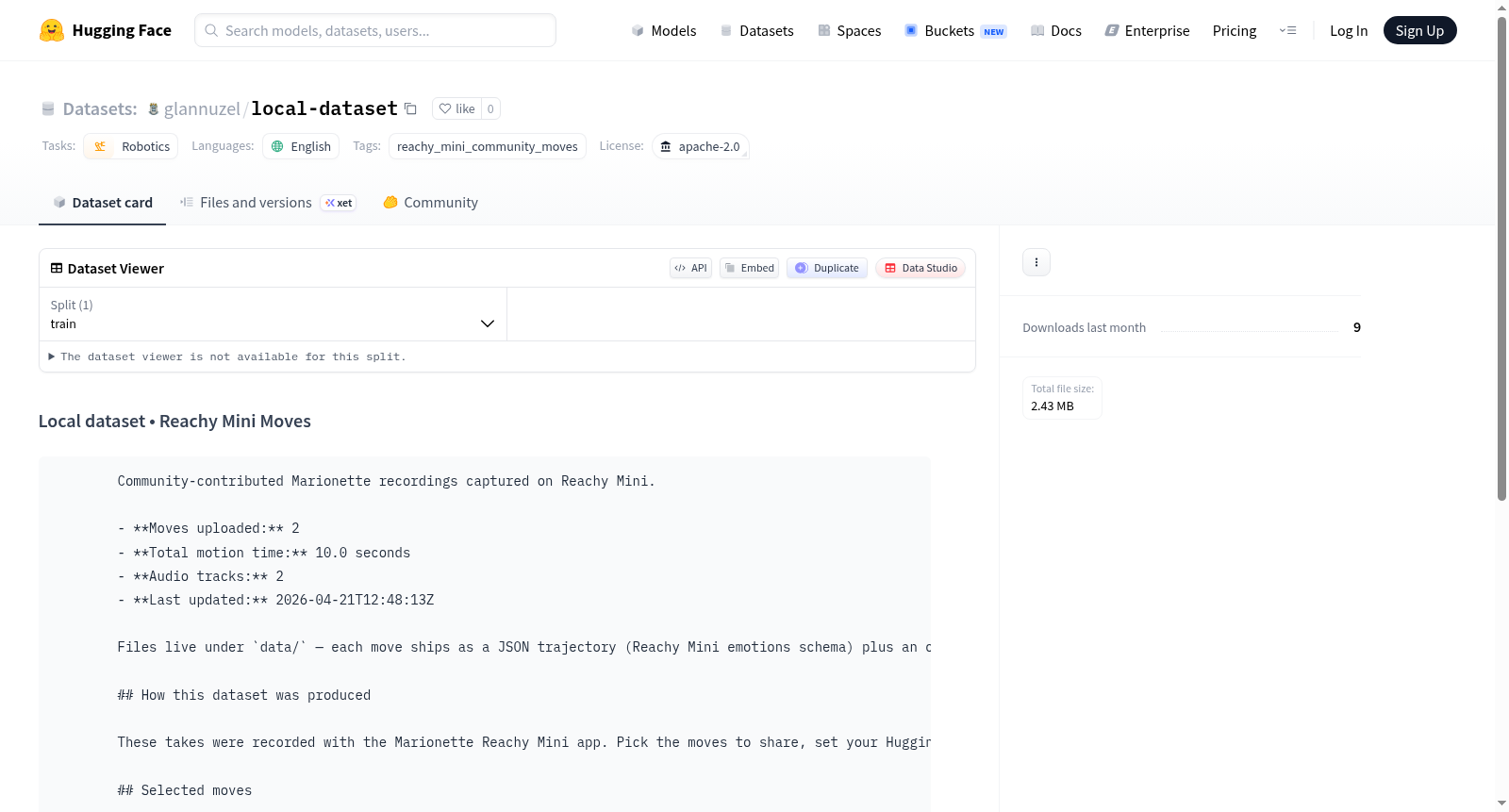Switch to the Dataset card tab
The width and height of the screenshot is (1509, 812).
(102, 203)
